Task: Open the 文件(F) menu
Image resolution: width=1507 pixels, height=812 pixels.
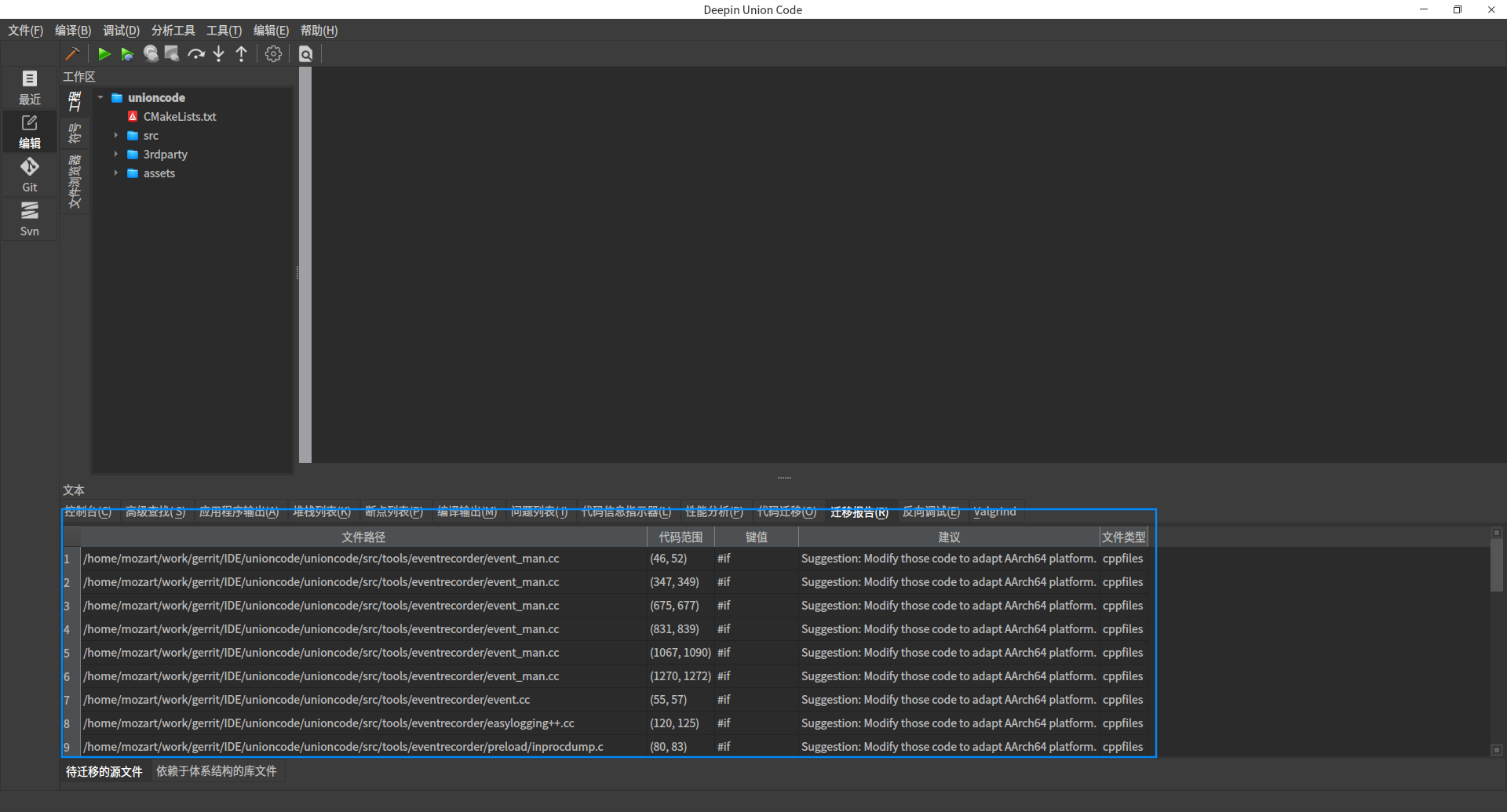Action: (25, 31)
